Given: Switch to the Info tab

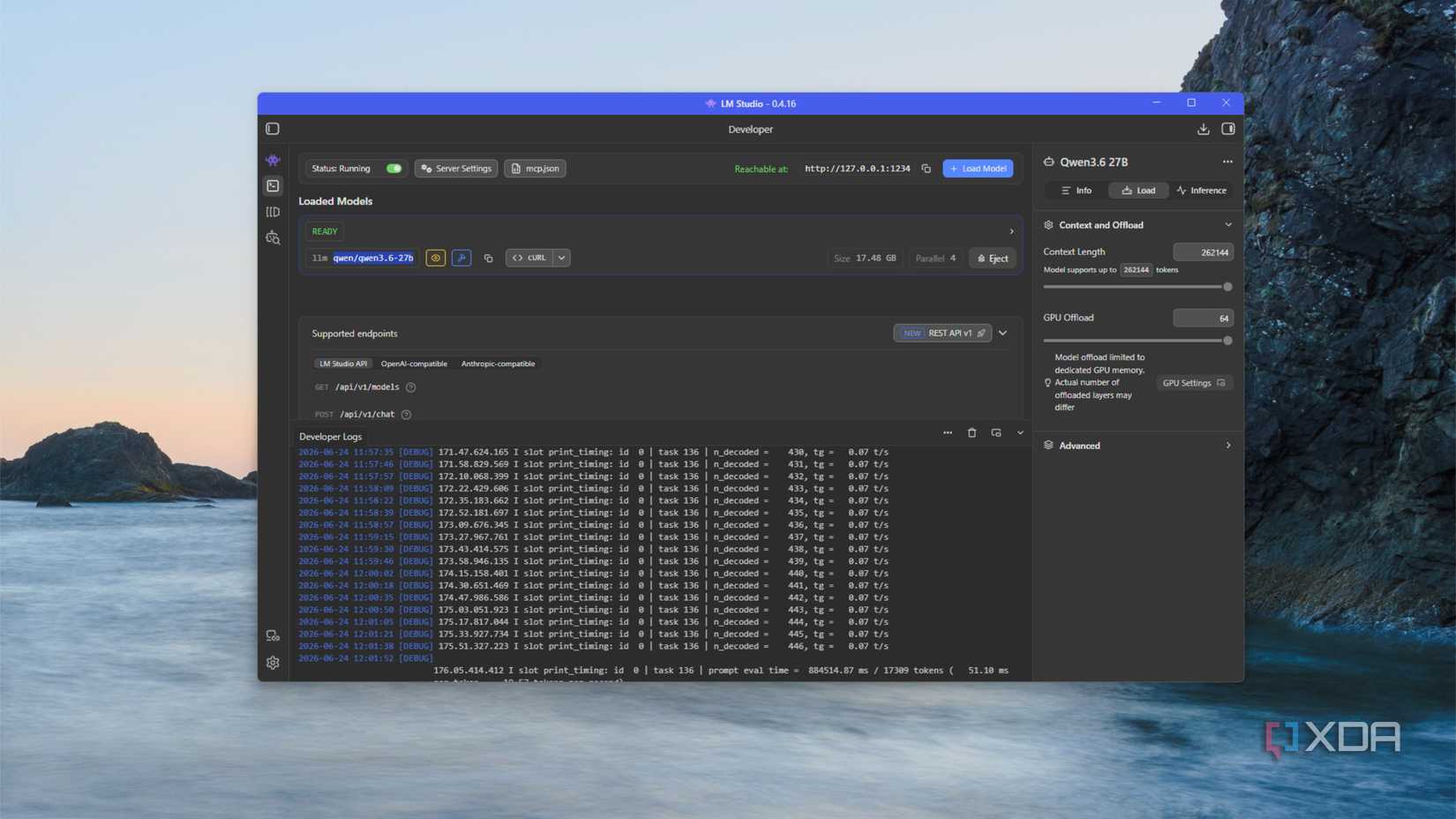Looking at the screenshot, I should pos(1076,191).
